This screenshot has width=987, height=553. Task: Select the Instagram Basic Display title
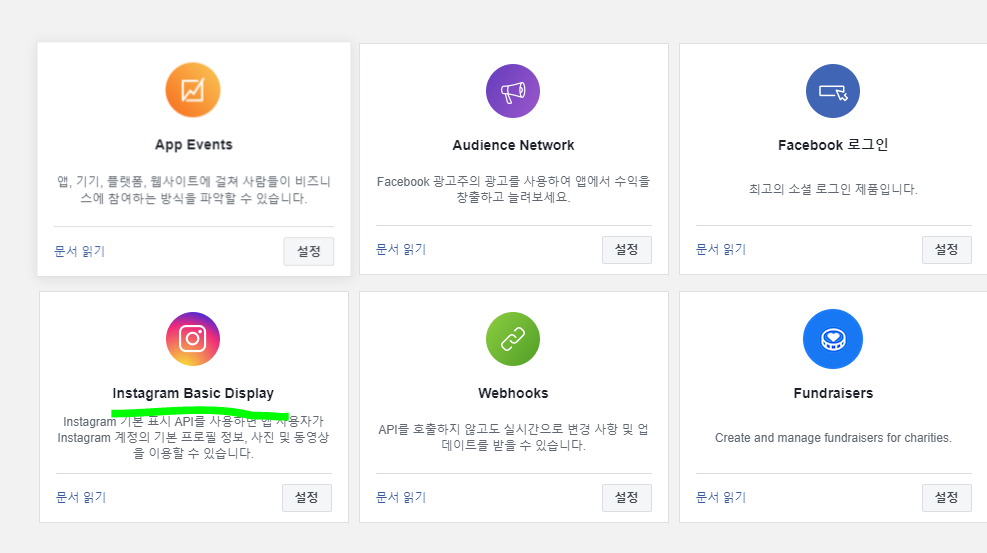(x=193, y=393)
